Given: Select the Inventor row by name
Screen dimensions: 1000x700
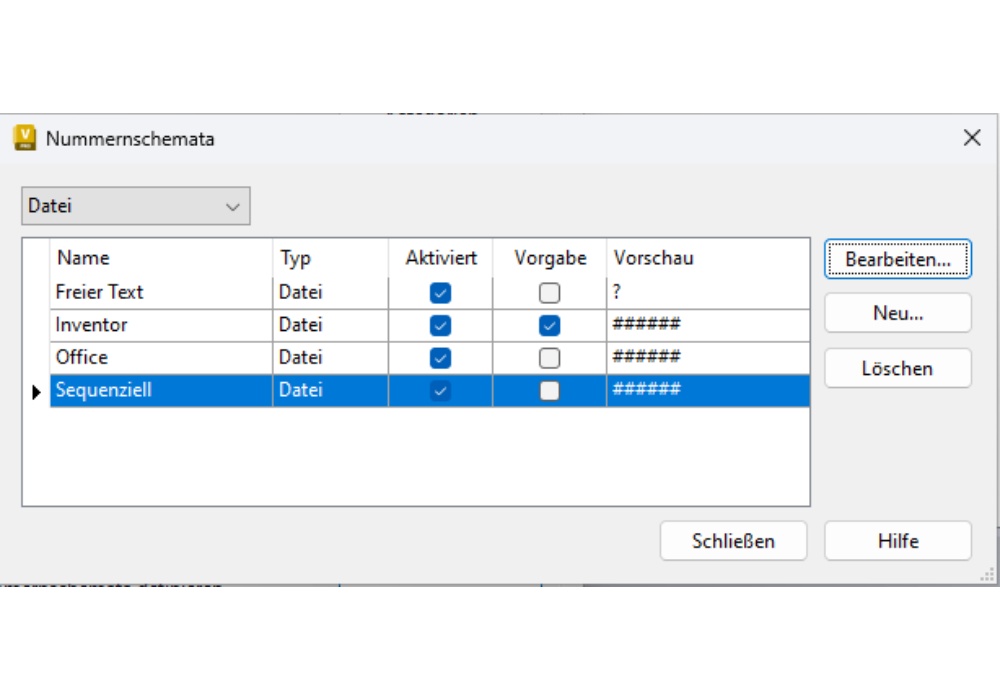Looking at the screenshot, I should pos(92,325).
